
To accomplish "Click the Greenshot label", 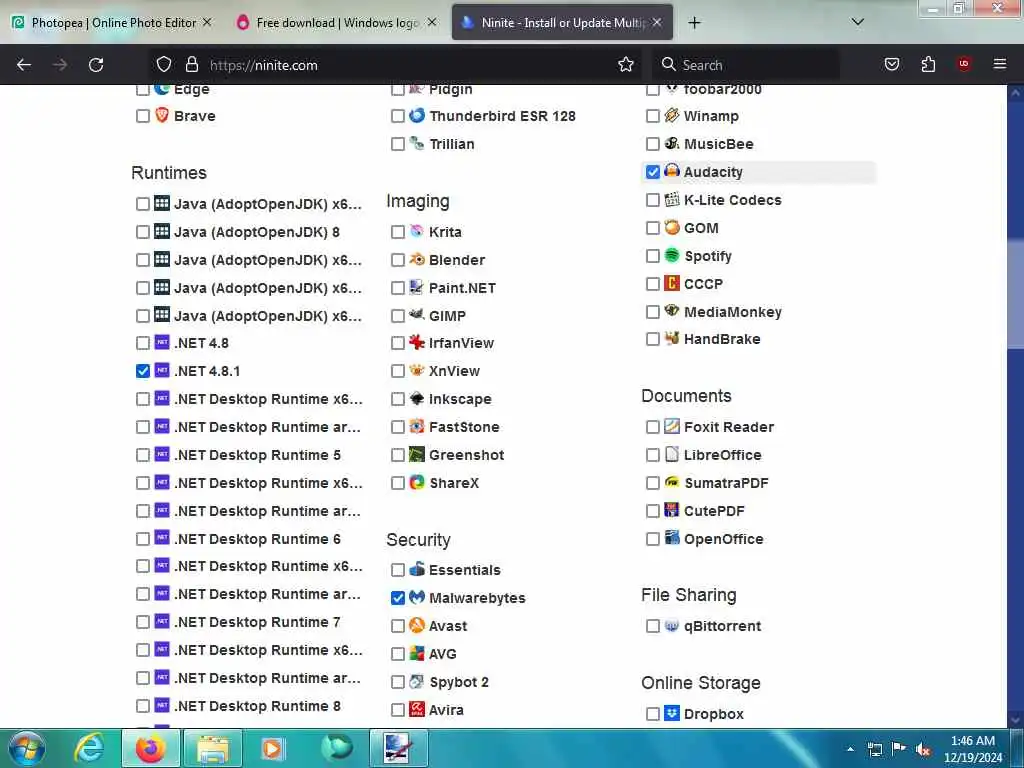I will tap(466, 455).
